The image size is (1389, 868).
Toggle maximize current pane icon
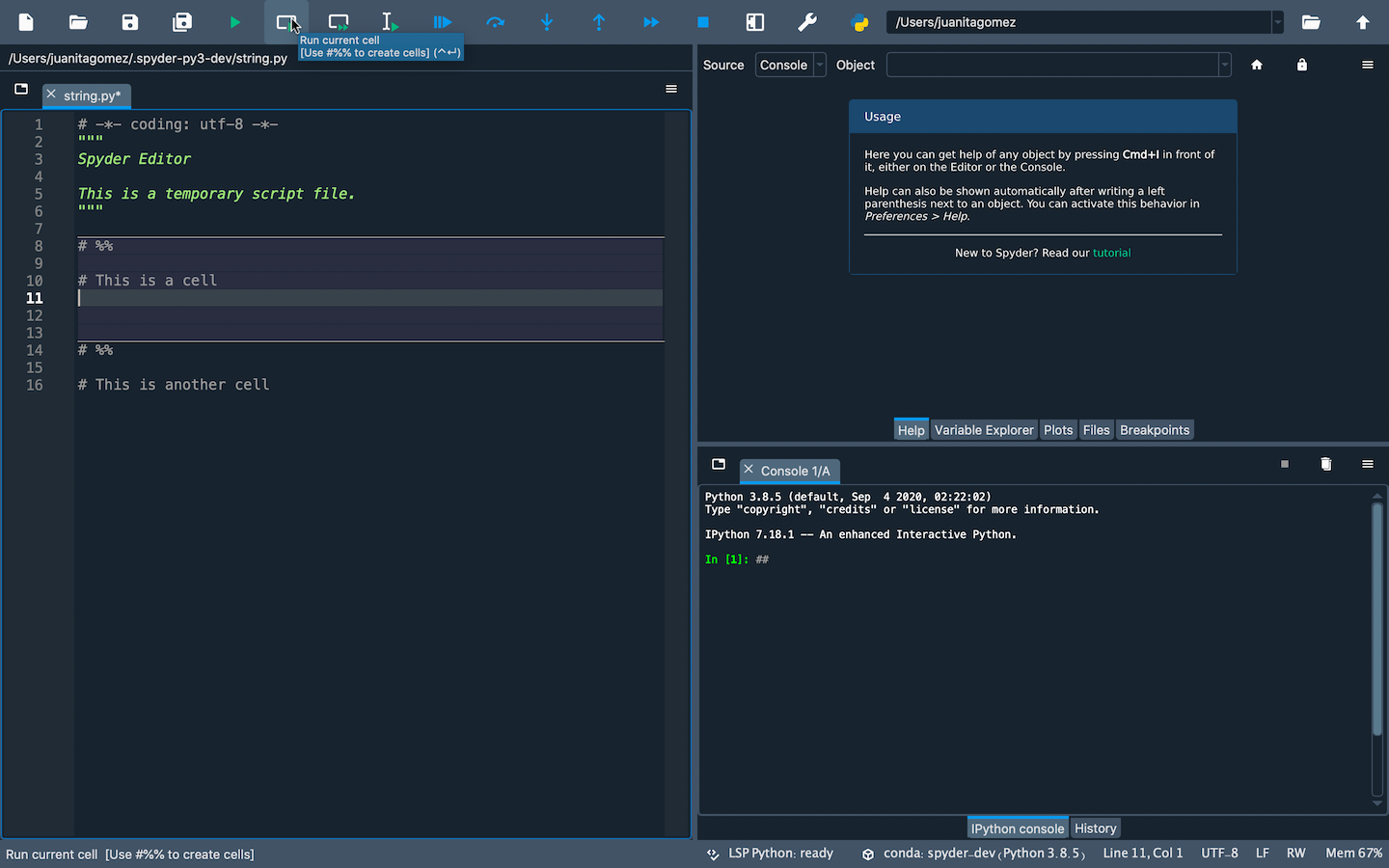(x=755, y=22)
